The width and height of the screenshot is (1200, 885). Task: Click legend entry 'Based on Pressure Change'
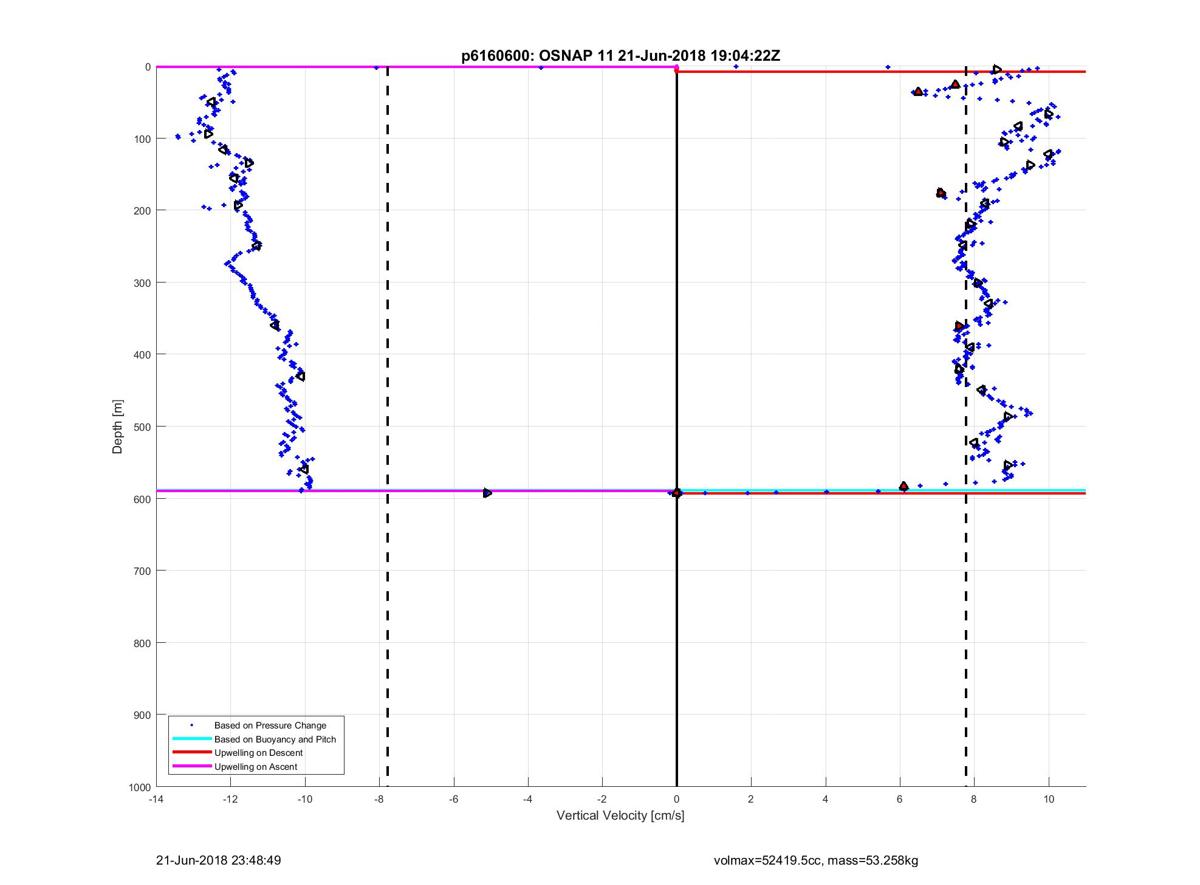point(270,725)
